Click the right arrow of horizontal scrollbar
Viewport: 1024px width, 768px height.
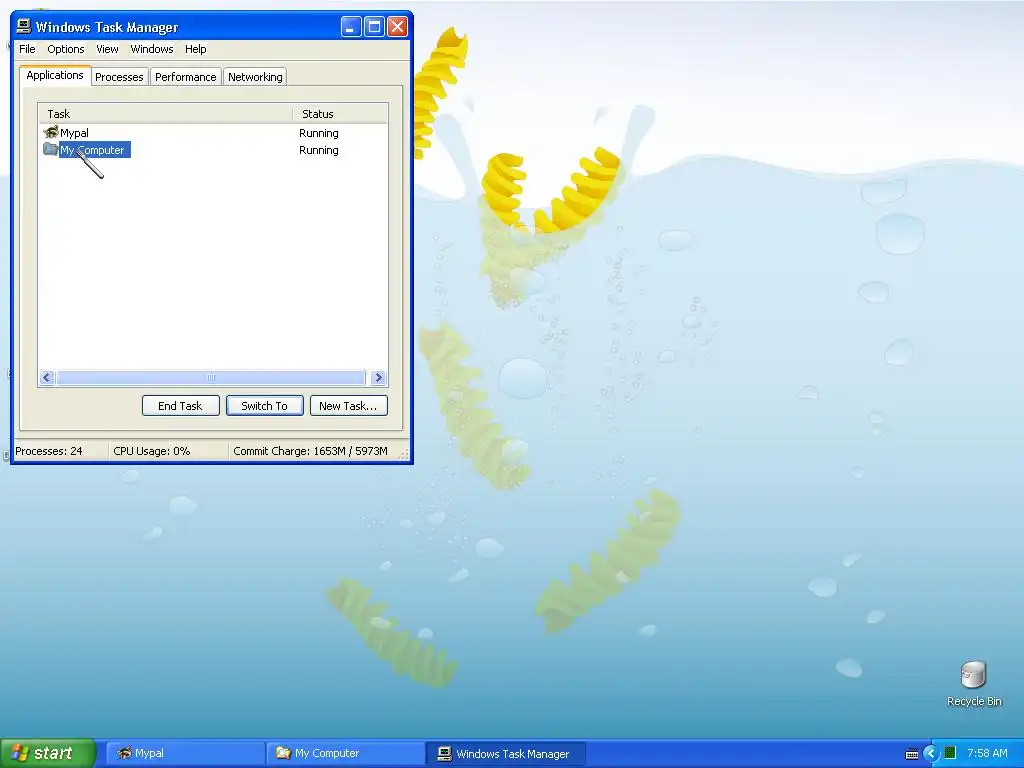(x=378, y=377)
